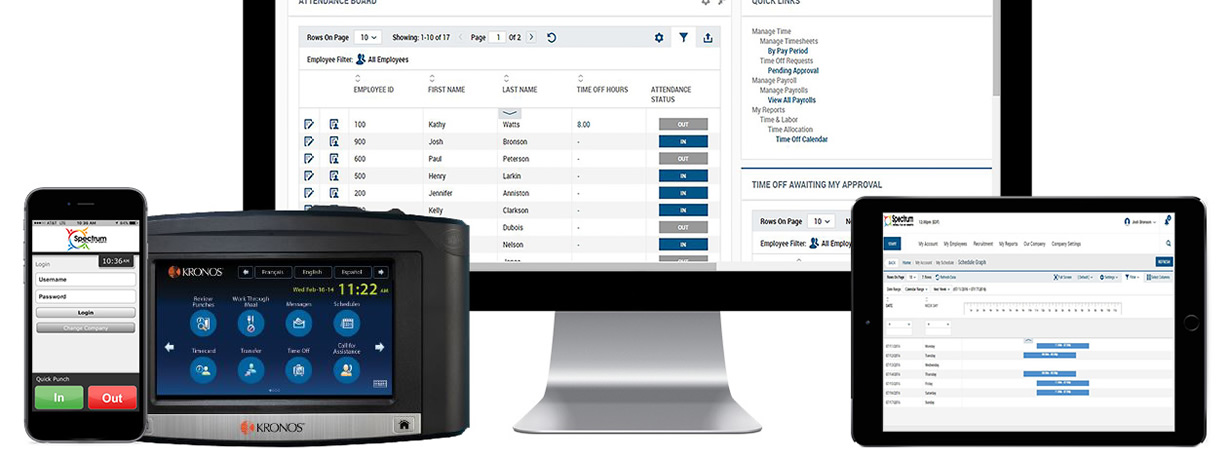Click the Password field on phone
Screen dimensions: 1230x460
tap(86, 297)
